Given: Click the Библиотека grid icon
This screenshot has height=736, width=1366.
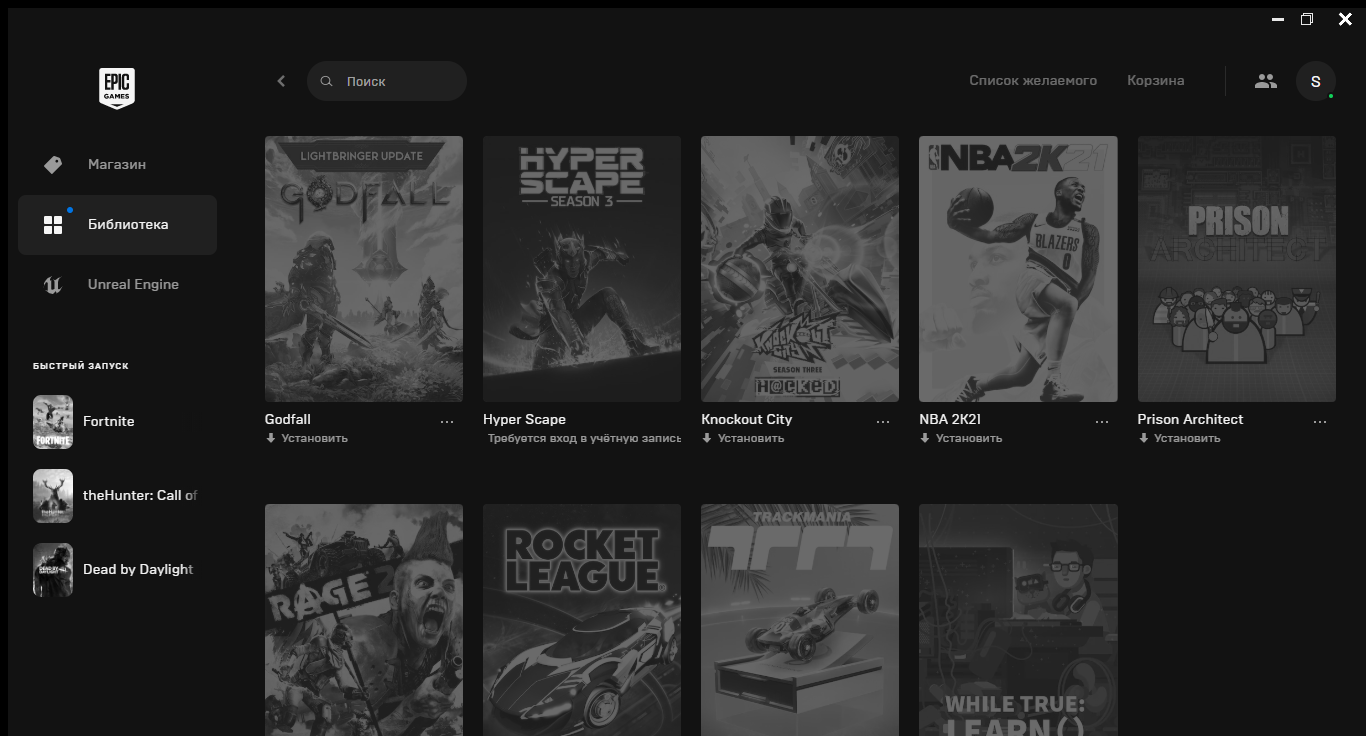Looking at the screenshot, I should (53, 225).
